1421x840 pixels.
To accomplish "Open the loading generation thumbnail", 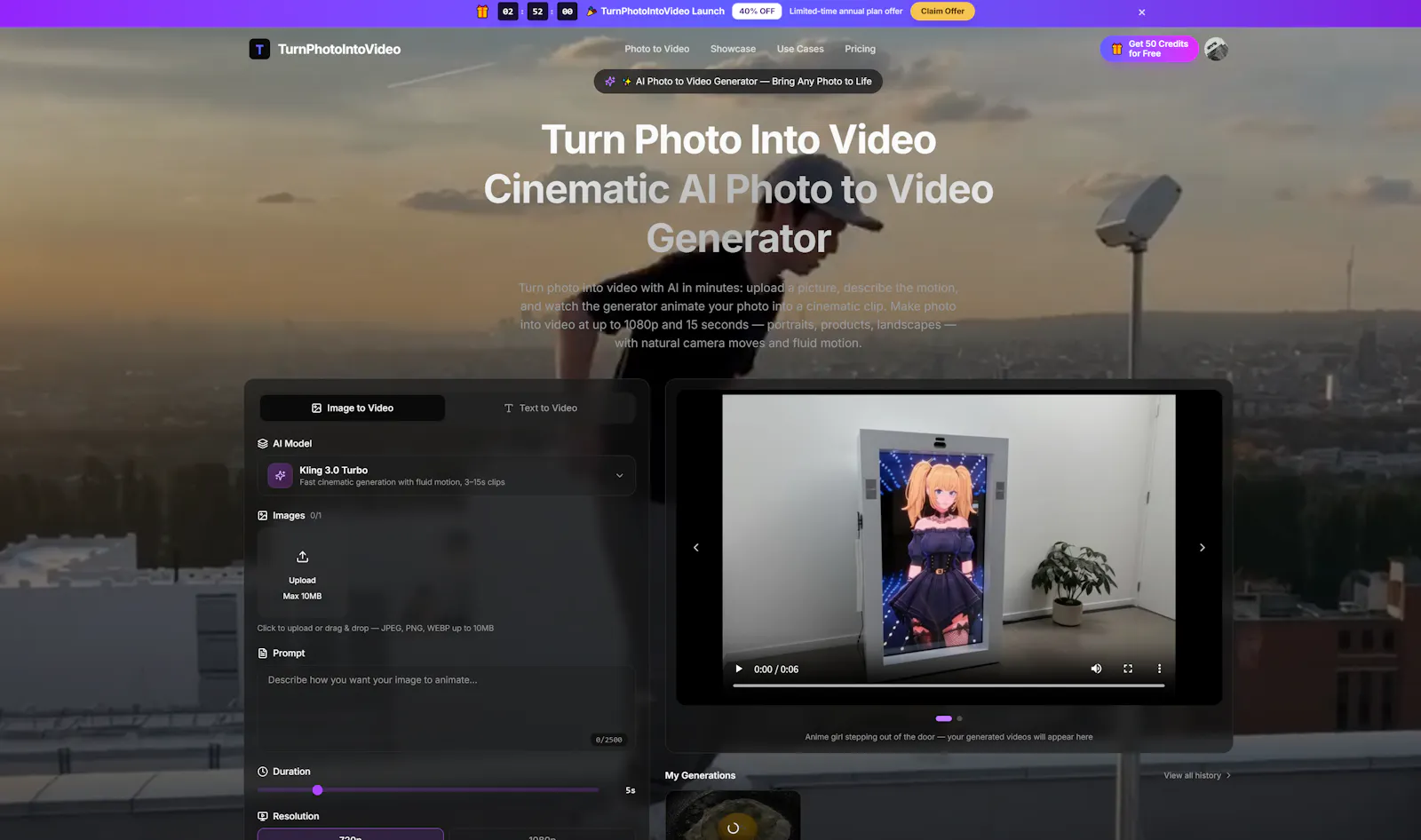I will pos(733,816).
